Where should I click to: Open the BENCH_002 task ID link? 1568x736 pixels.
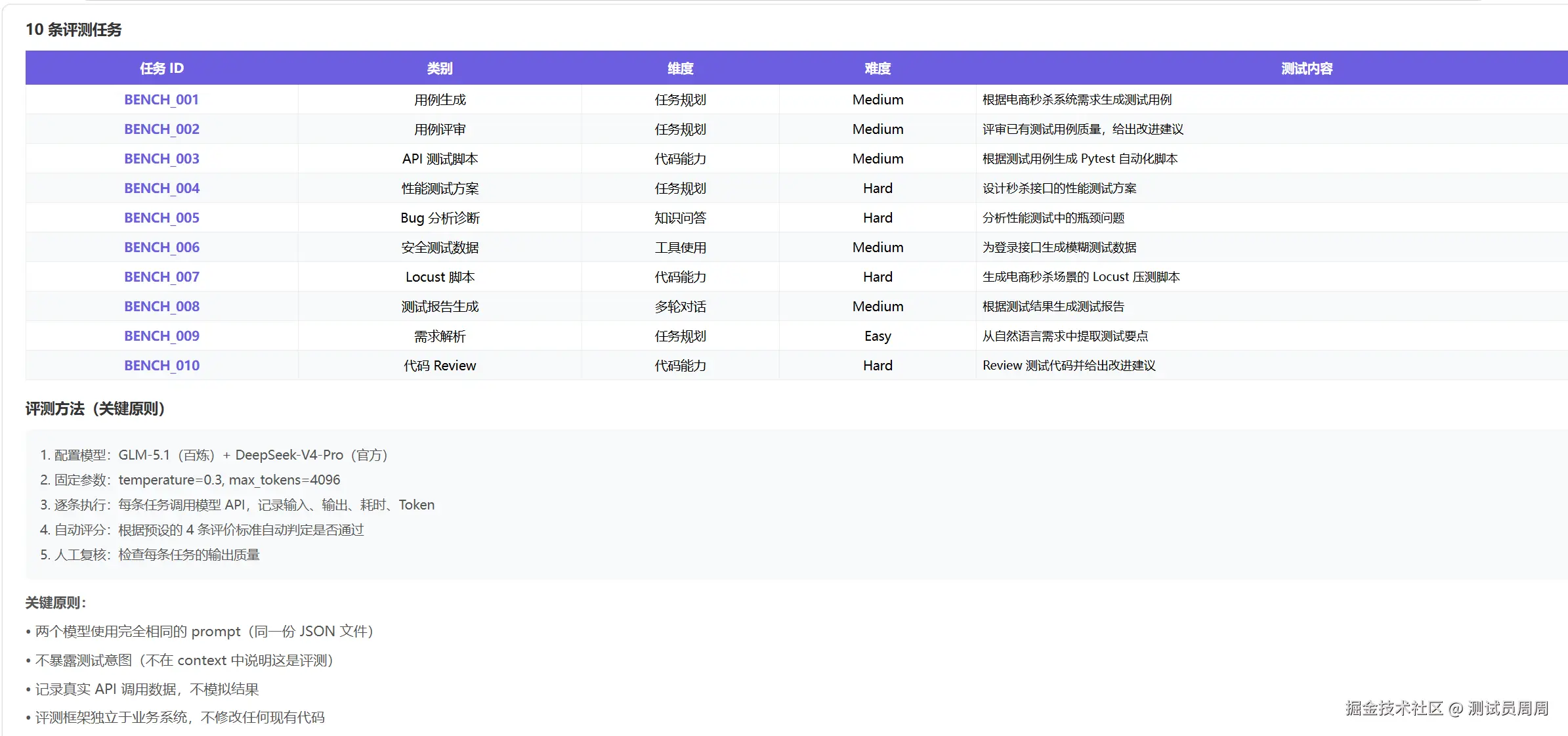(x=161, y=129)
